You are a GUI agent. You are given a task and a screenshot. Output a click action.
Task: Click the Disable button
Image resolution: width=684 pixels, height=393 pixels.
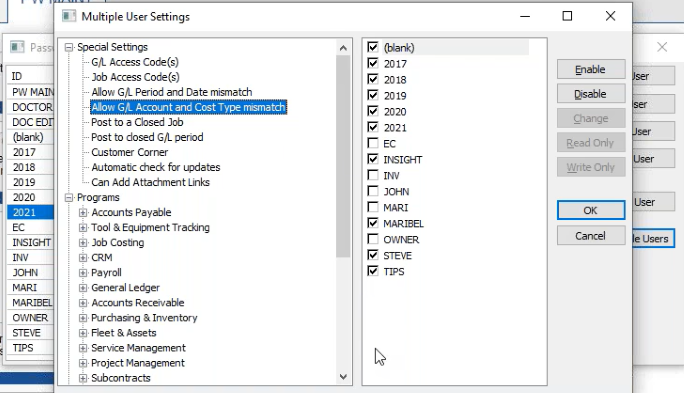pos(591,94)
